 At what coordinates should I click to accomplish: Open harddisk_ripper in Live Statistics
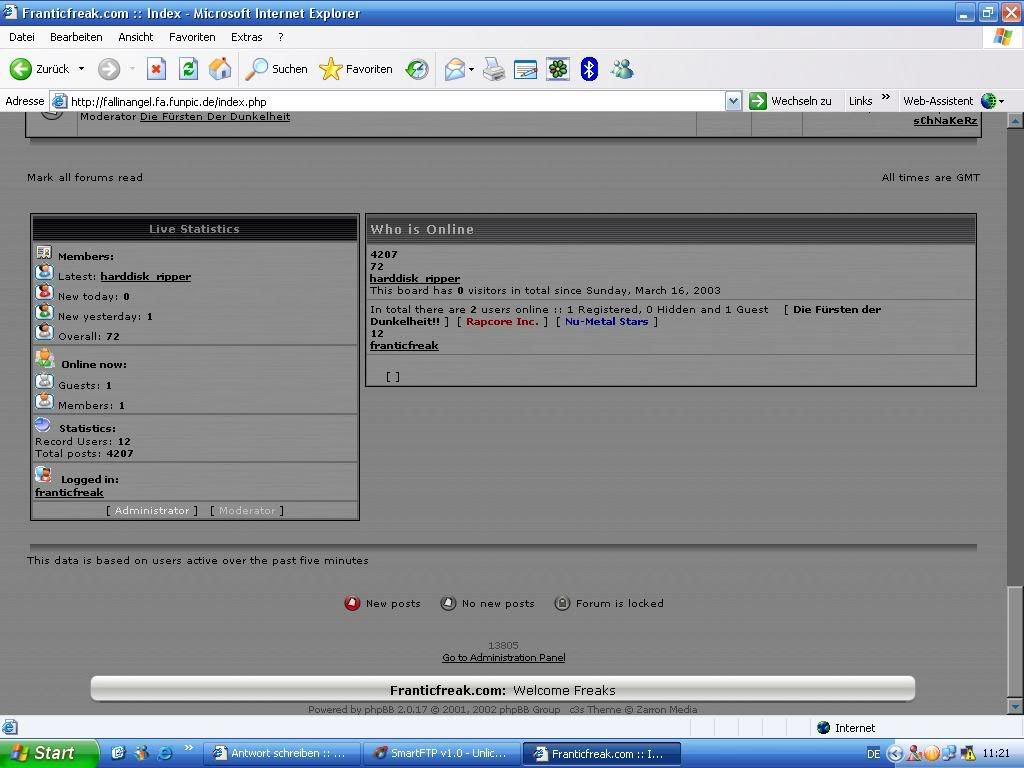pos(146,276)
